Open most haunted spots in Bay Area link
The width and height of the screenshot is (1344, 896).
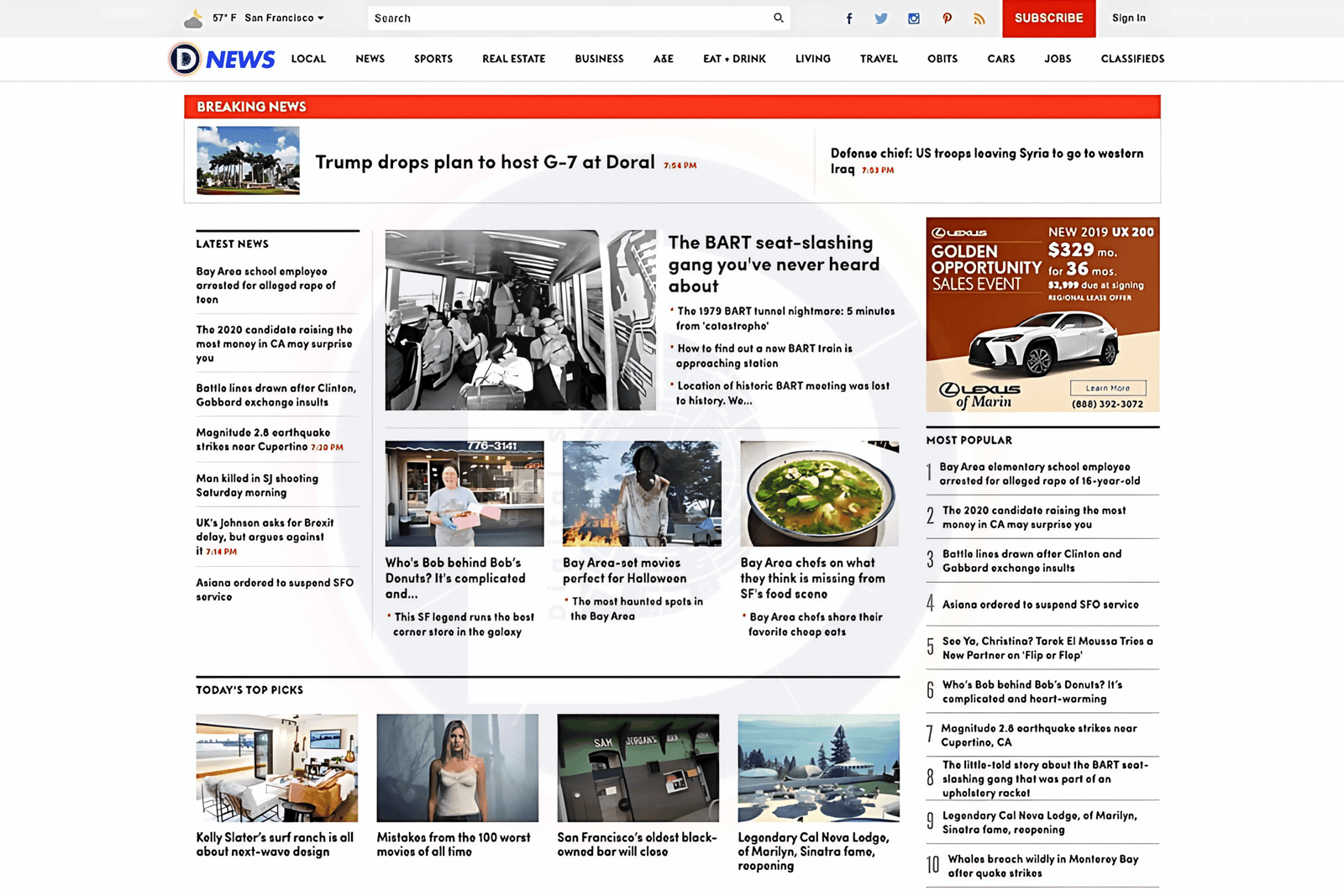click(x=637, y=609)
